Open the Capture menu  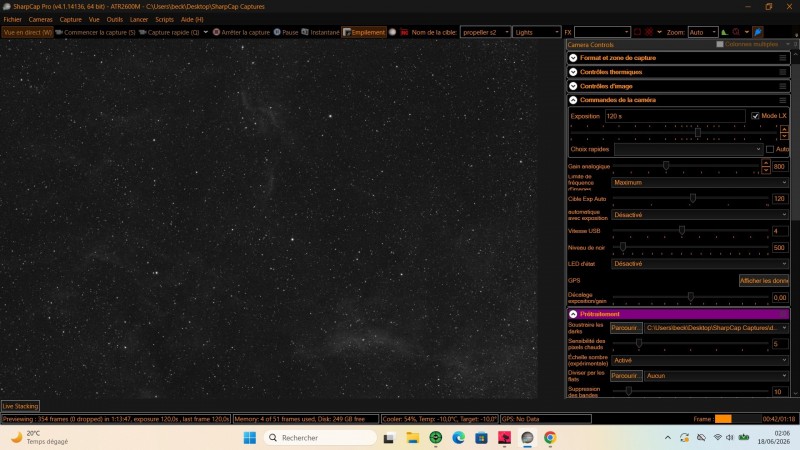pyautogui.click(x=70, y=19)
